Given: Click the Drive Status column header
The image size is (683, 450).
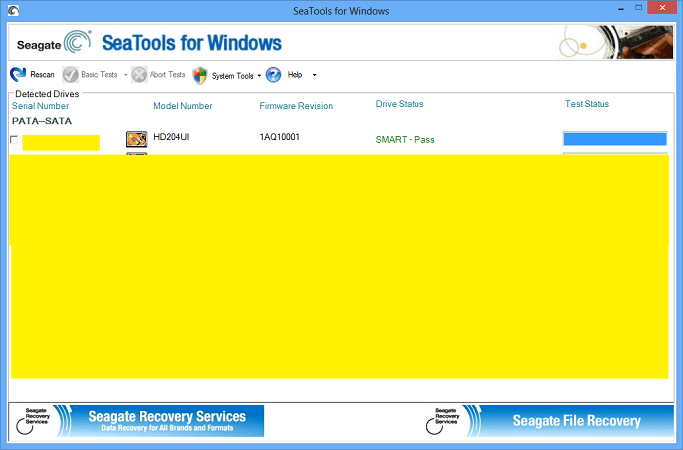Looking at the screenshot, I should click(x=399, y=104).
